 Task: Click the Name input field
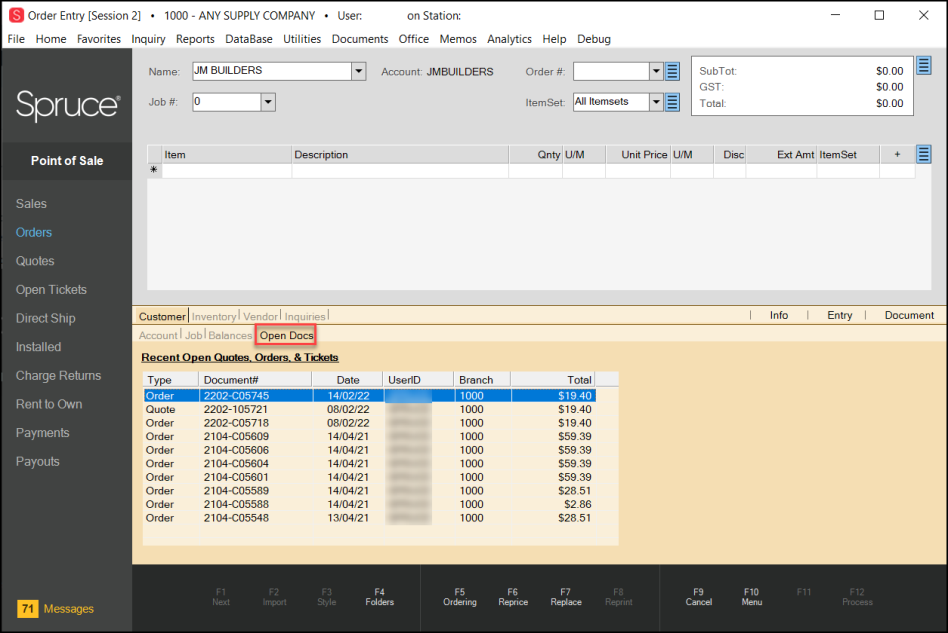272,71
